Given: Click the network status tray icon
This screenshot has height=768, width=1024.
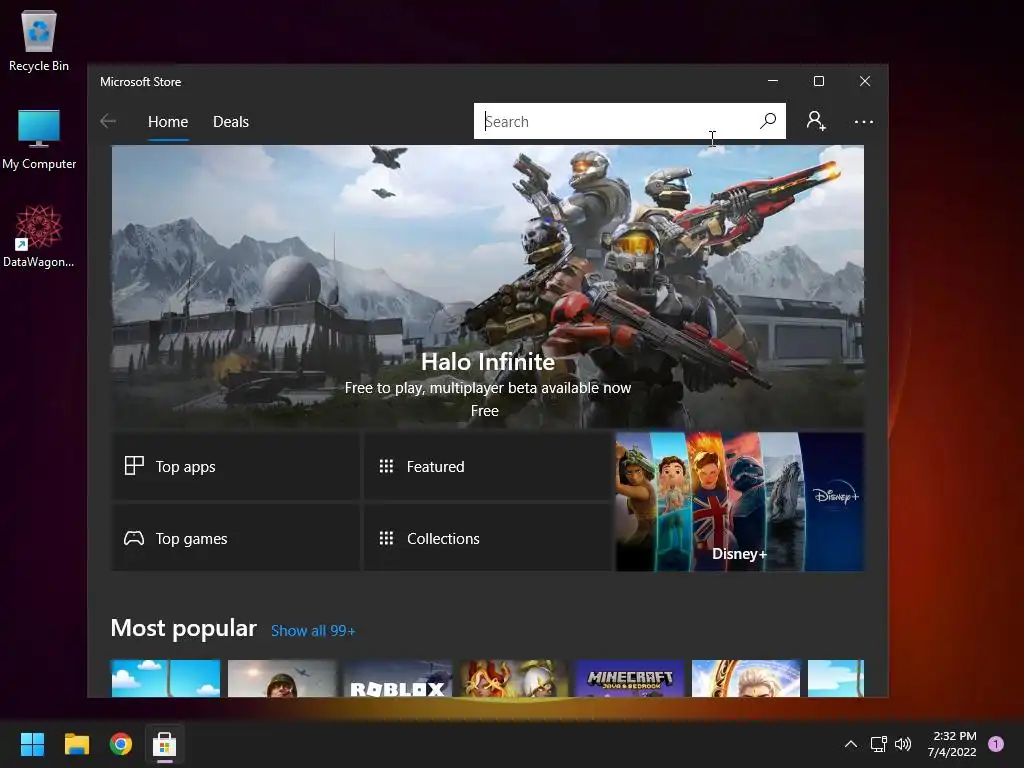Looking at the screenshot, I should point(878,744).
